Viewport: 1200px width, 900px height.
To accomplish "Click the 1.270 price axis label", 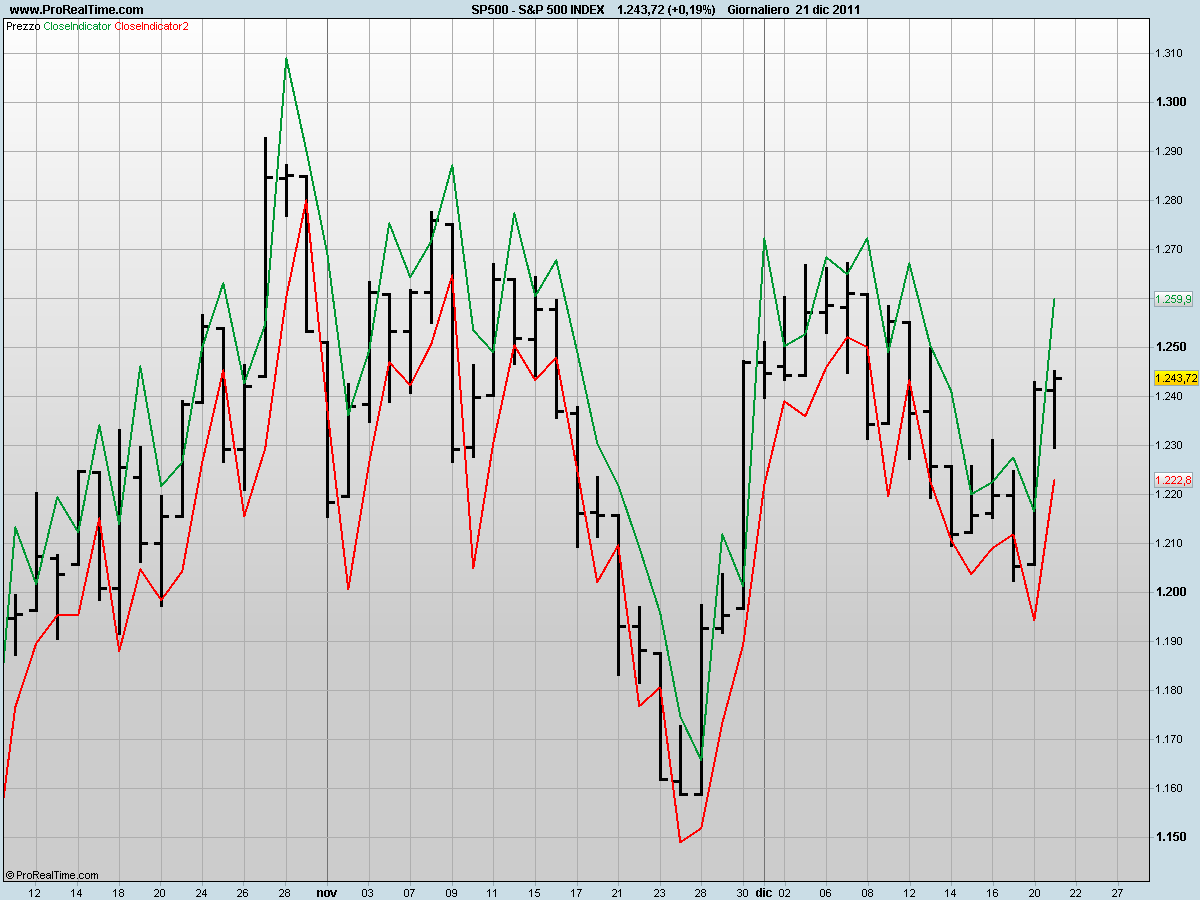I will point(1170,249).
